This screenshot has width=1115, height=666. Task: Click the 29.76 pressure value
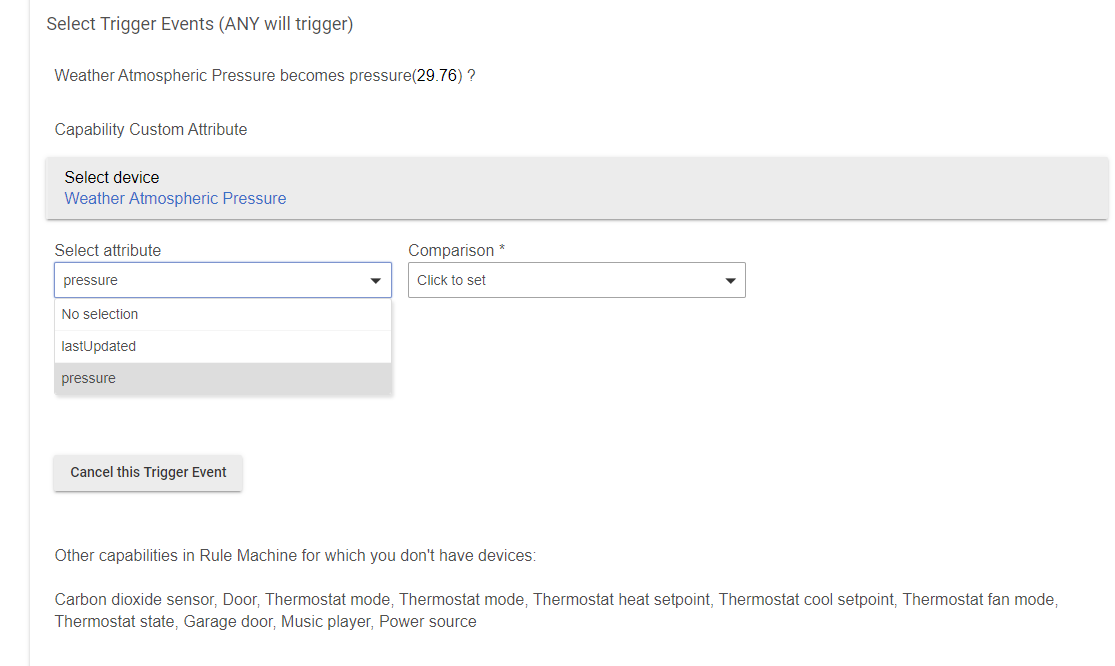[x=437, y=75]
